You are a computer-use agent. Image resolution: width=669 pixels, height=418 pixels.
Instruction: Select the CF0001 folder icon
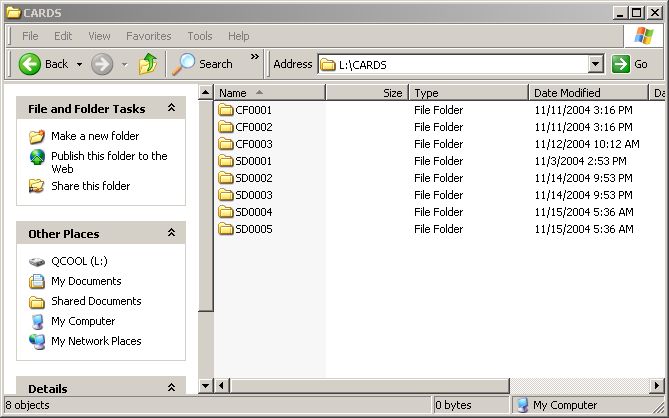click(x=226, y=110)
